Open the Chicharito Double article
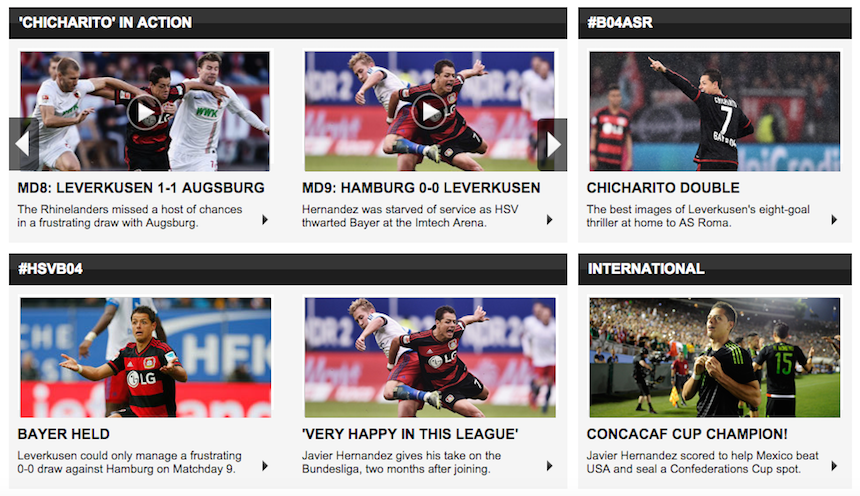Viewport: 860px width, 496px height. [x=663, y=188]
